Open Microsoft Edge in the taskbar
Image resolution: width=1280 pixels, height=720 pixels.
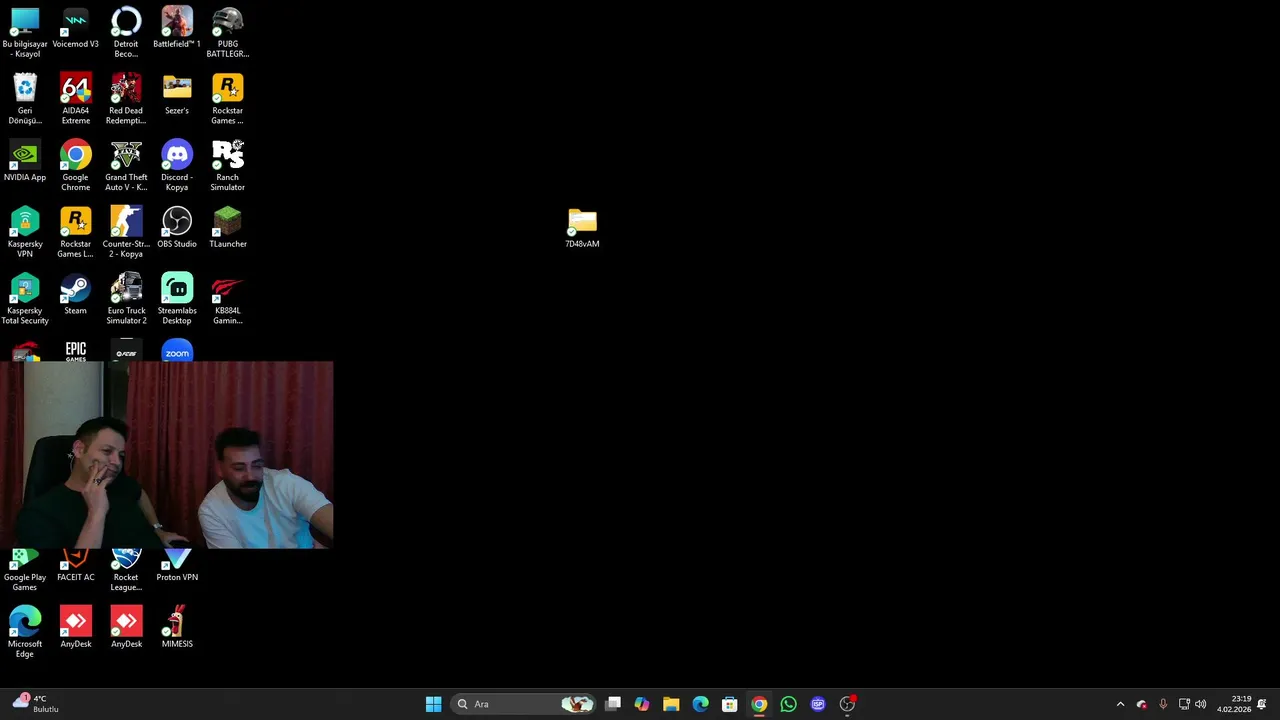(700, 704)
